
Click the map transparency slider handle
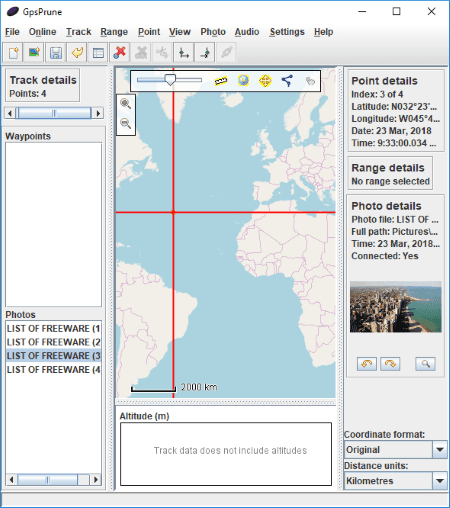(x=170, y=80)
